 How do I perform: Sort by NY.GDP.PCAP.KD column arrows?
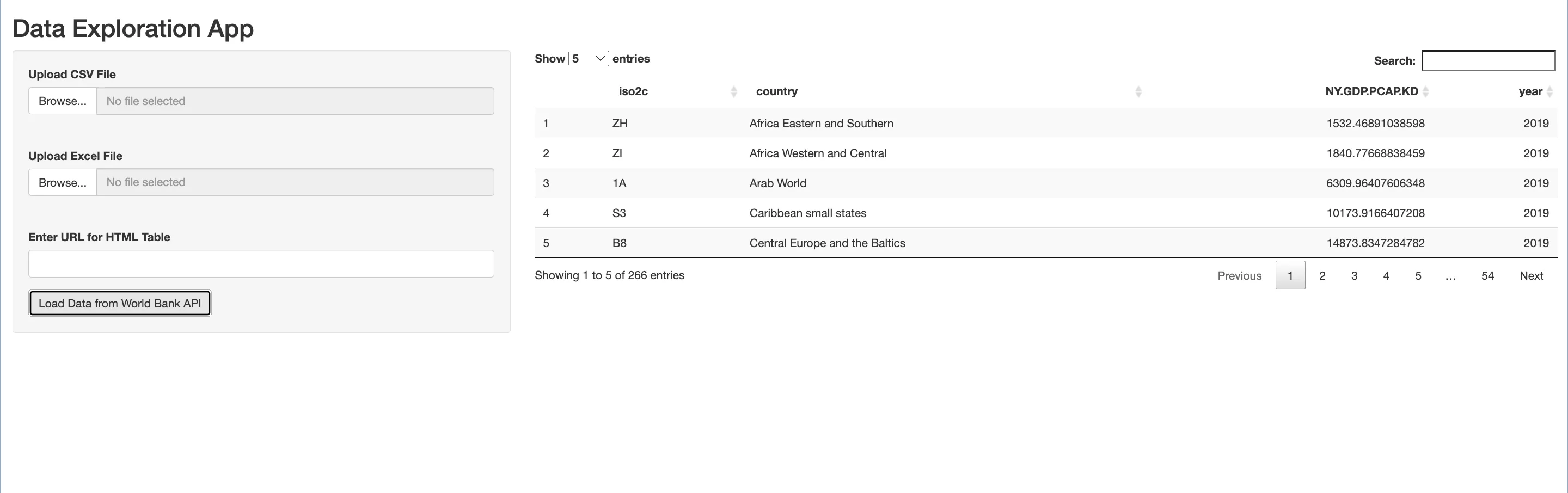[1425, 92]
